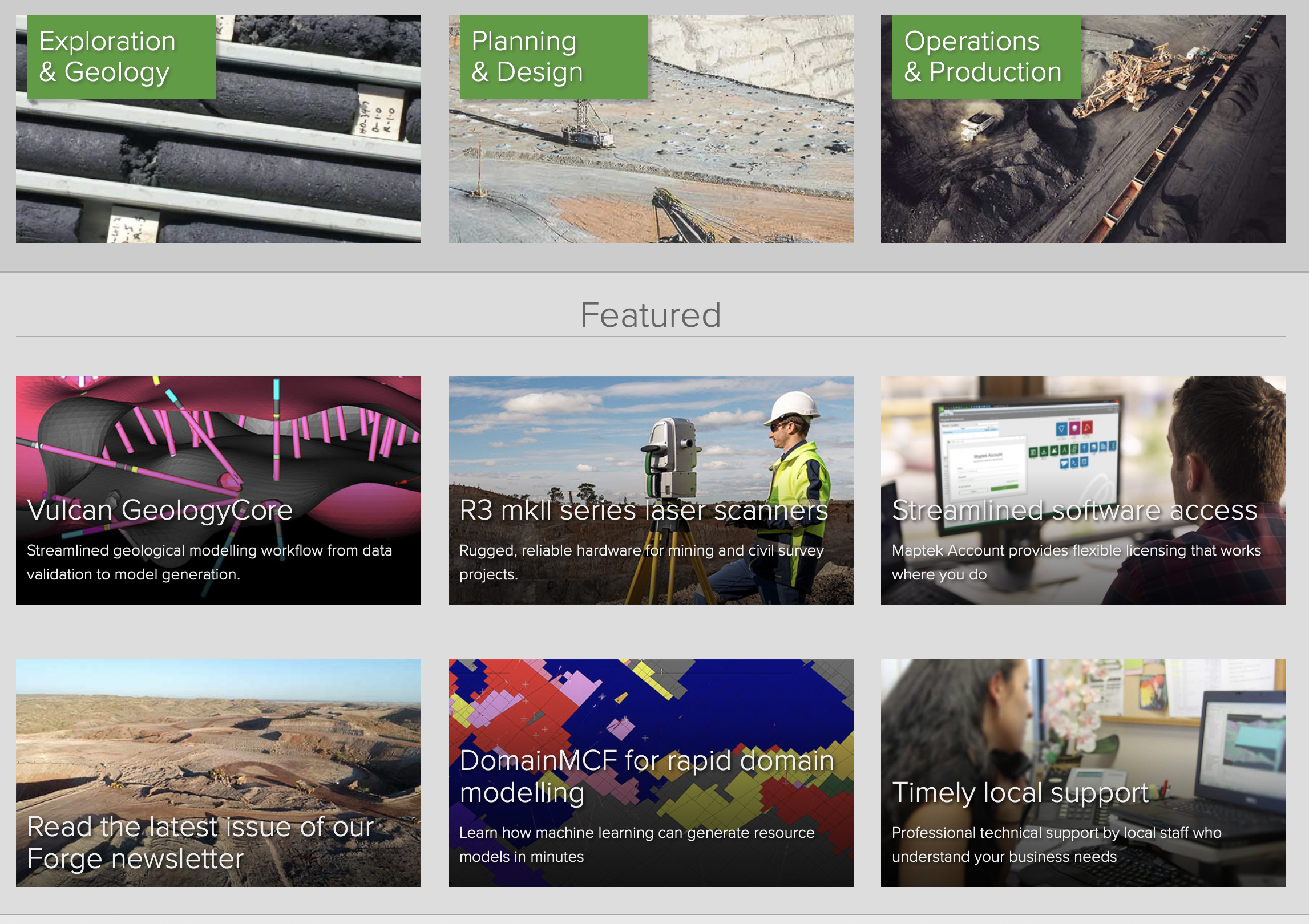This screenshot has width=1309, height=924.
Task: Read the streamlined geological modelling workflow description
Action: [209, 562]
